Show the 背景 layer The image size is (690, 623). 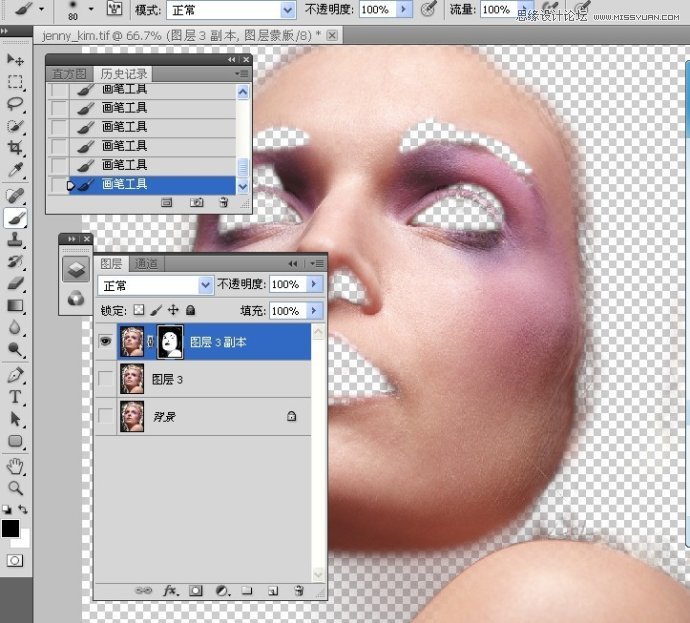click(x=105, y=416)
